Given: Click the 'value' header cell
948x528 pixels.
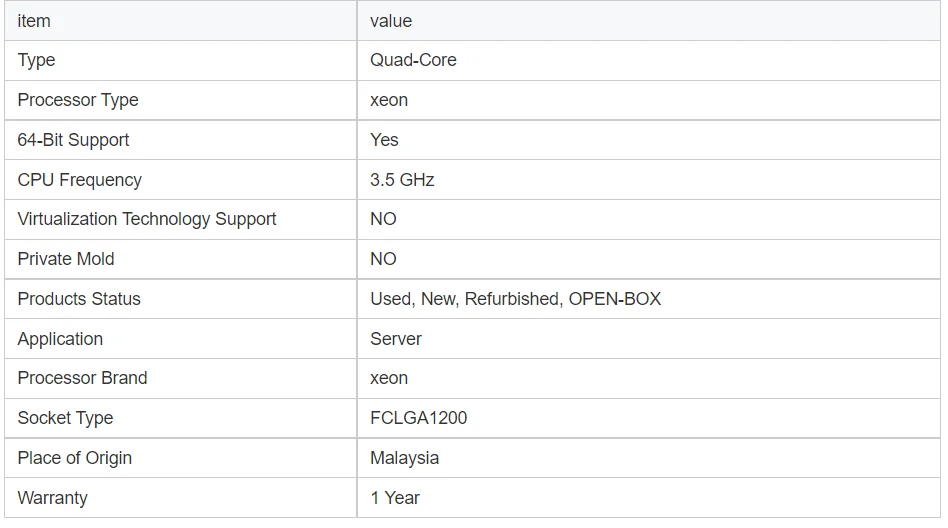Looking at the screenshot, I should pyautogui.click(x=391, y=21).
